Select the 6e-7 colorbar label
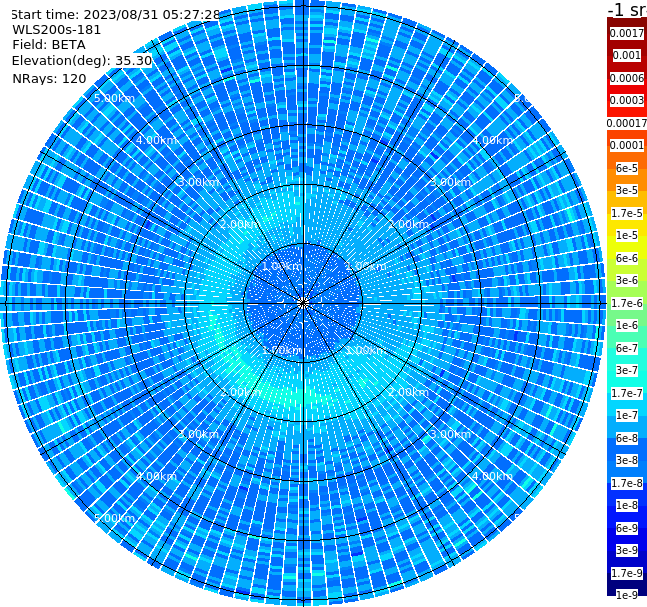 point(627,348)
